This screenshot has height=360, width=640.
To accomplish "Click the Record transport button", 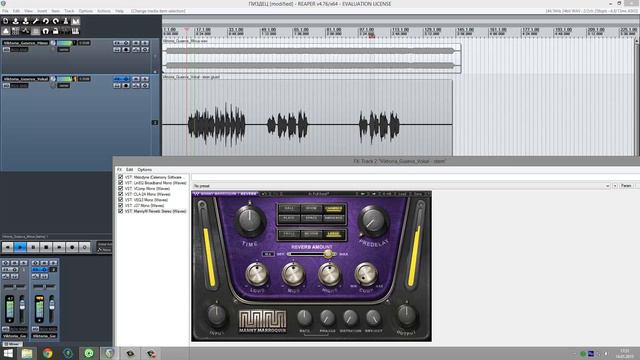I will click(72, 247).
